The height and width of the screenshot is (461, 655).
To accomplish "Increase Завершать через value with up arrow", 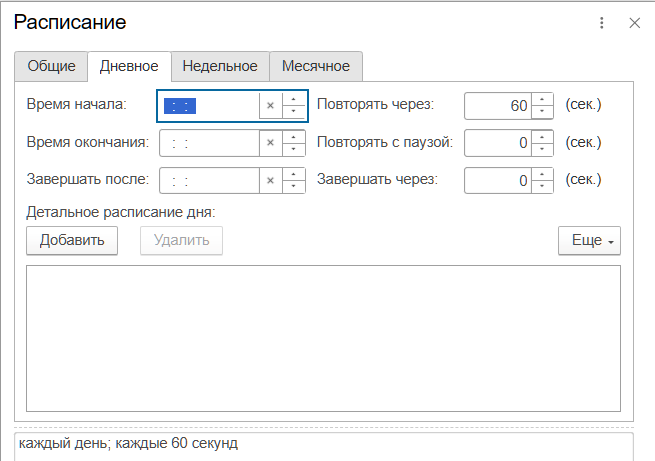I will click(542, 175).
